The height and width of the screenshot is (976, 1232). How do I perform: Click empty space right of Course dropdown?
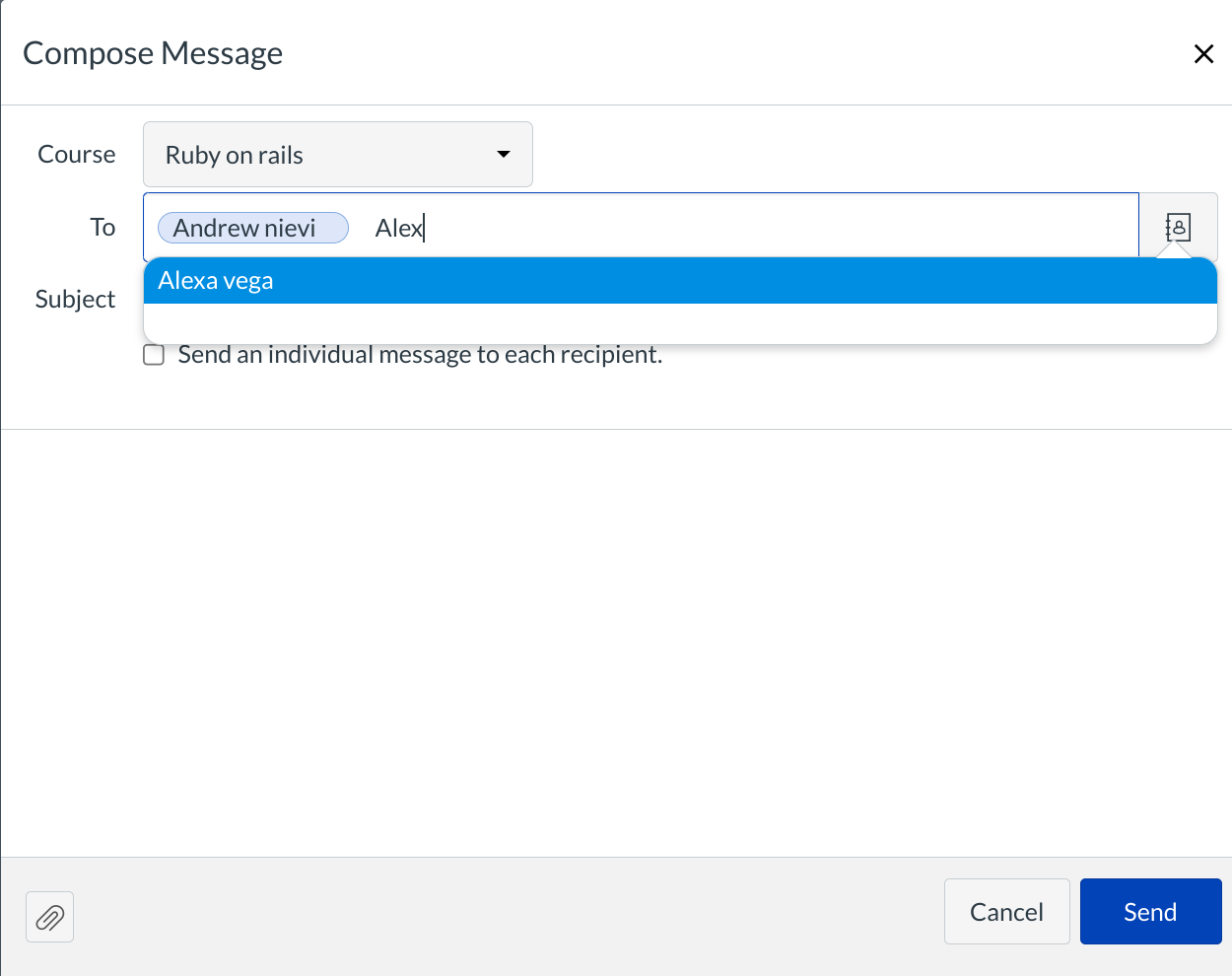pyautogui.click(x=867, y=155)
